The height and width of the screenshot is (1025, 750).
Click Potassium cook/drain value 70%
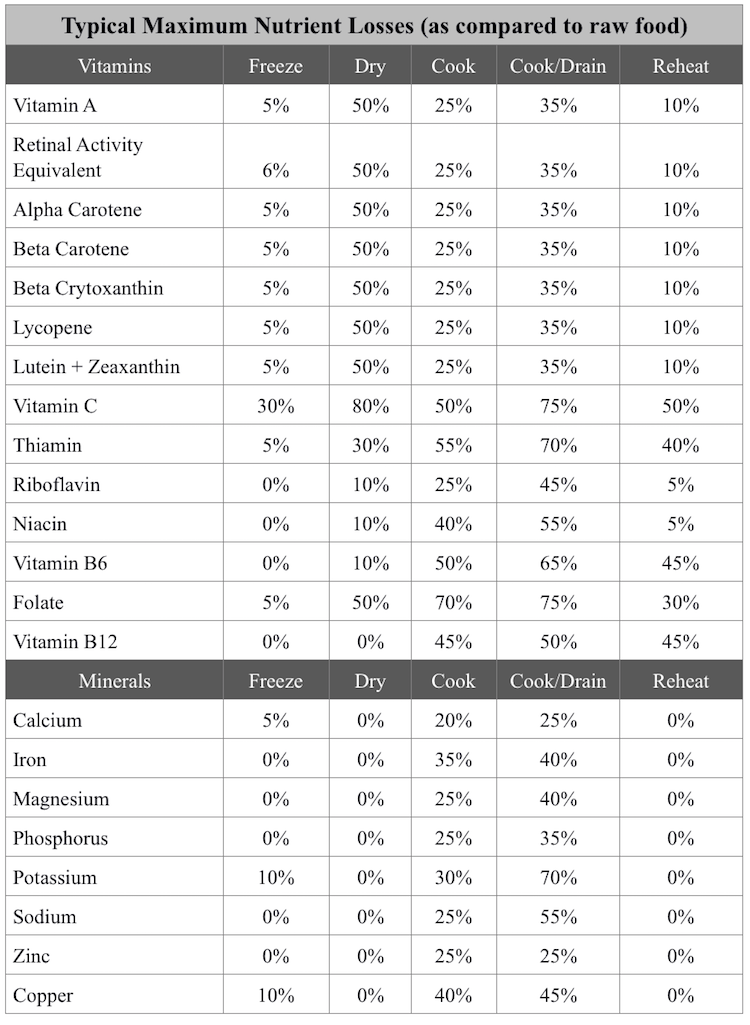coord(558,877)
